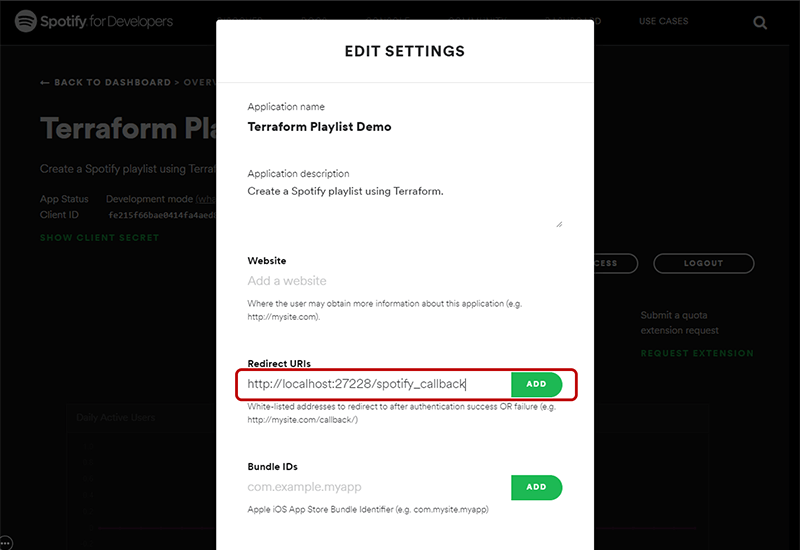Click the round ellipsis icon bottom-left

(6, 543)
